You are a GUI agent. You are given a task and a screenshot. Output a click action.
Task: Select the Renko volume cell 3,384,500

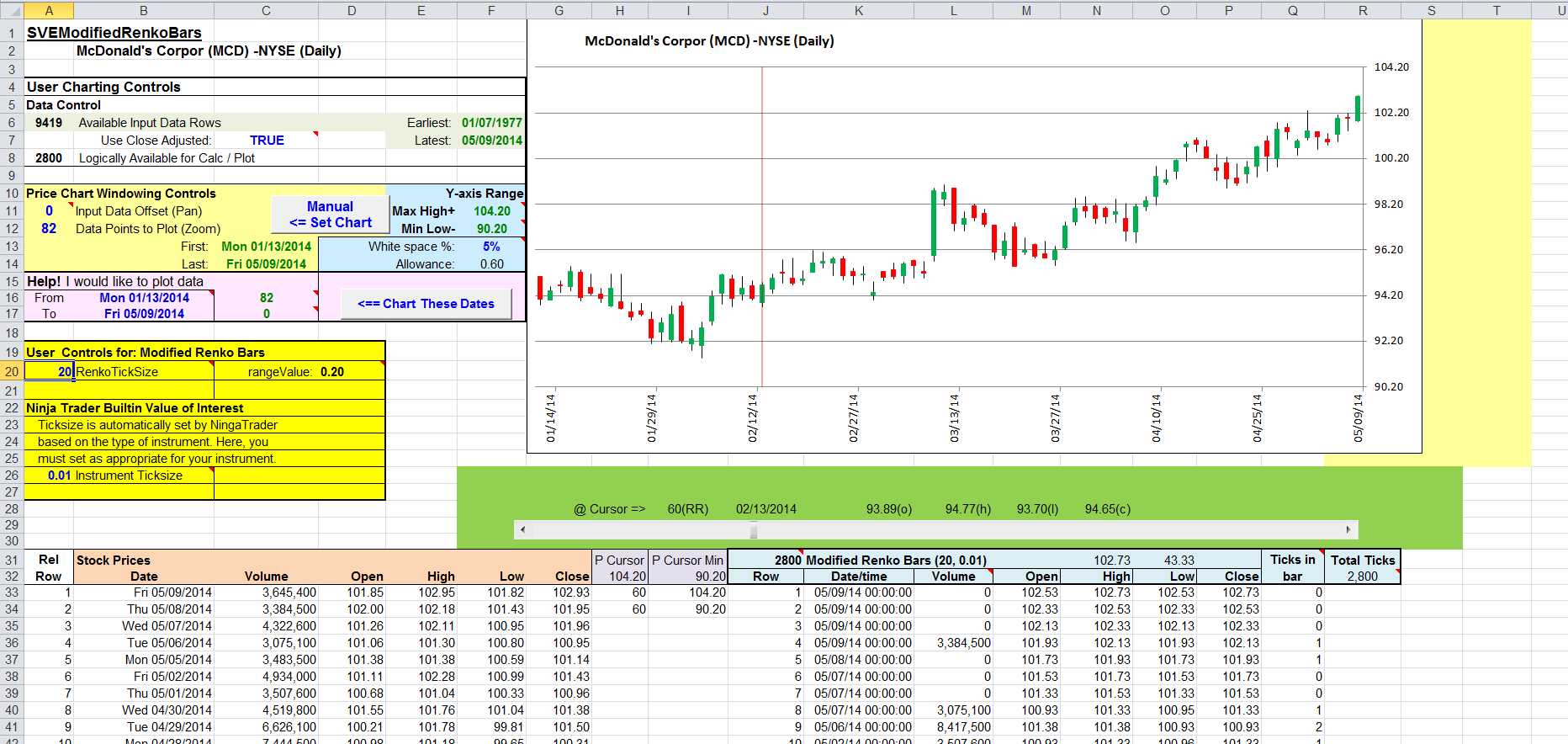[x=953, y=643]
